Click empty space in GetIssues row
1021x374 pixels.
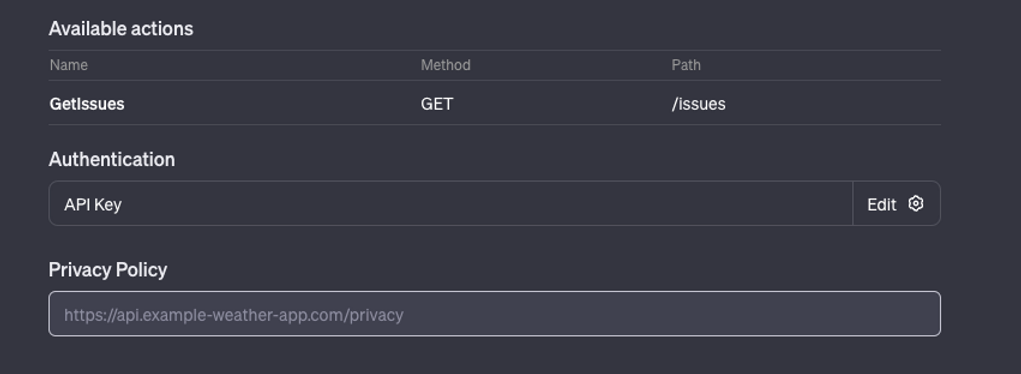coord(273,104)
